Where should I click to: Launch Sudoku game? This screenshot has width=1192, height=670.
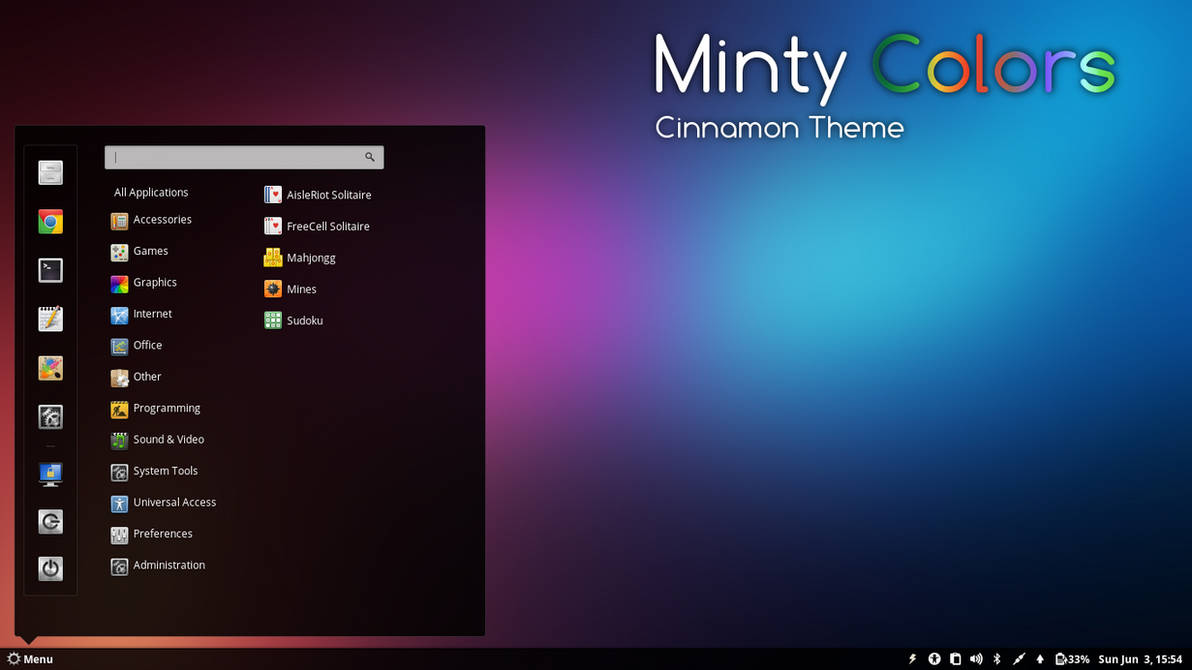point(293,320)
